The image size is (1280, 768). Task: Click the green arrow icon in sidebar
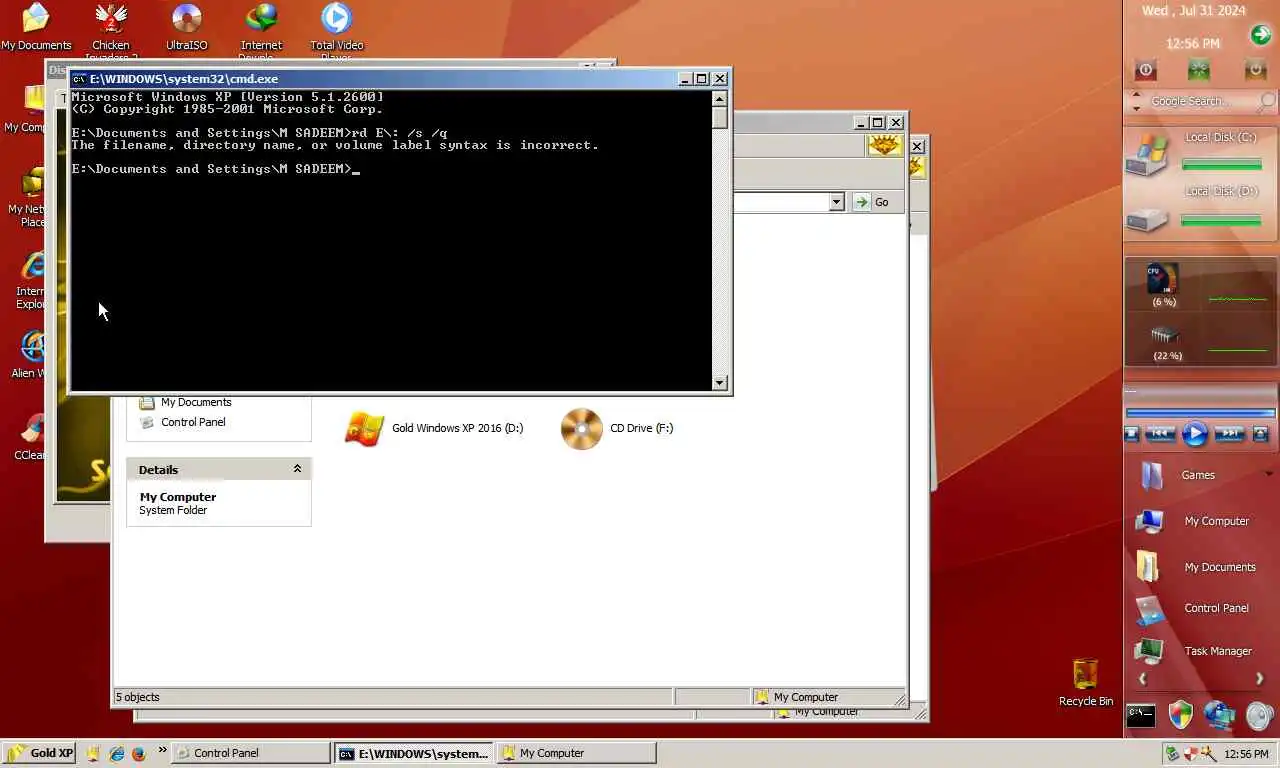coord(1260,36)
